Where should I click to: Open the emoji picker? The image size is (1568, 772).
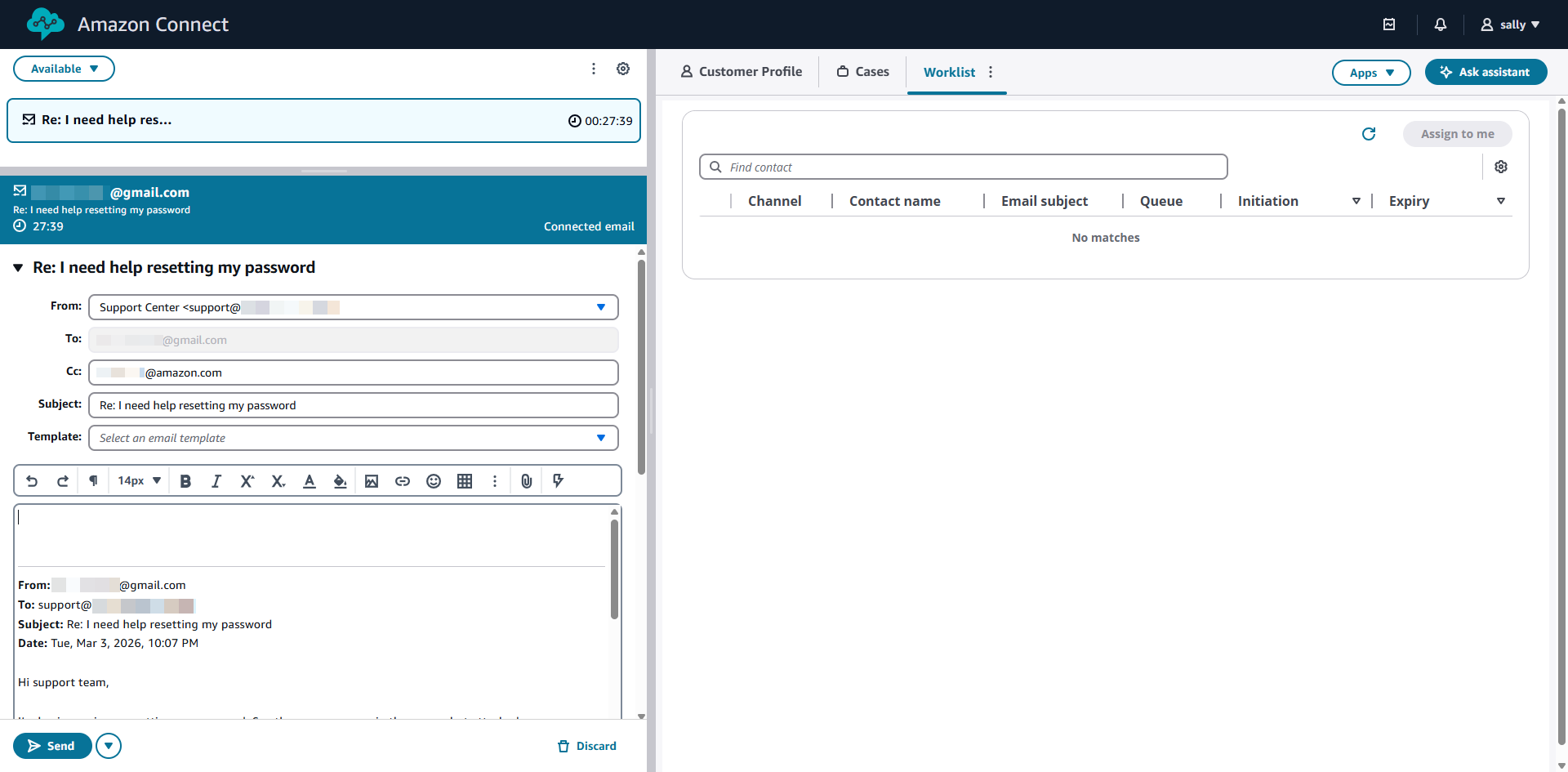point(434,480)
